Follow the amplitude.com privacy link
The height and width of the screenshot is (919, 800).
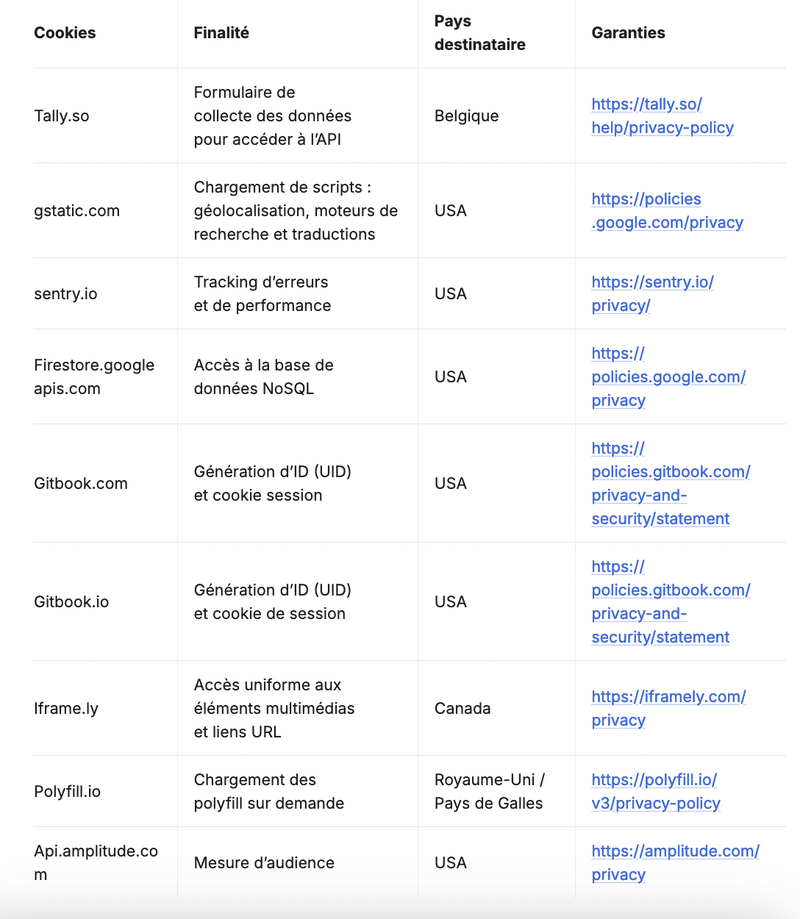click(x=675, y=862)
